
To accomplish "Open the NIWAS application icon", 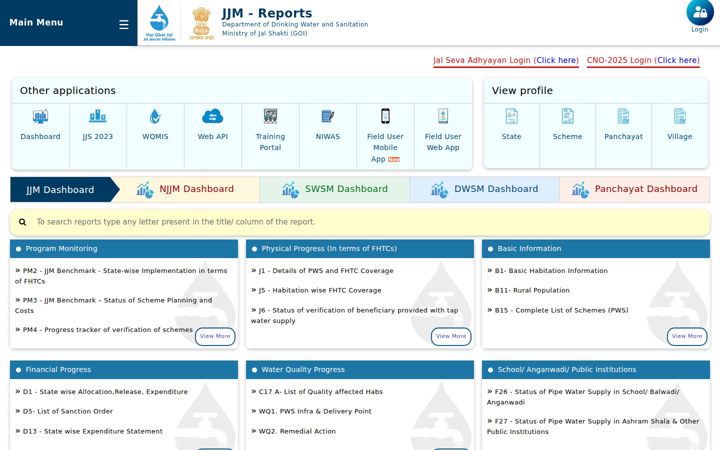I will 328,116.
